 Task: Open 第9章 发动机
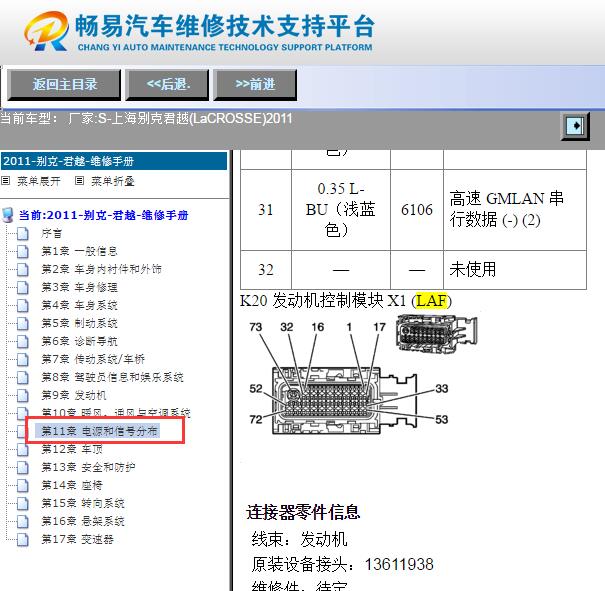(x=74, y=395)
